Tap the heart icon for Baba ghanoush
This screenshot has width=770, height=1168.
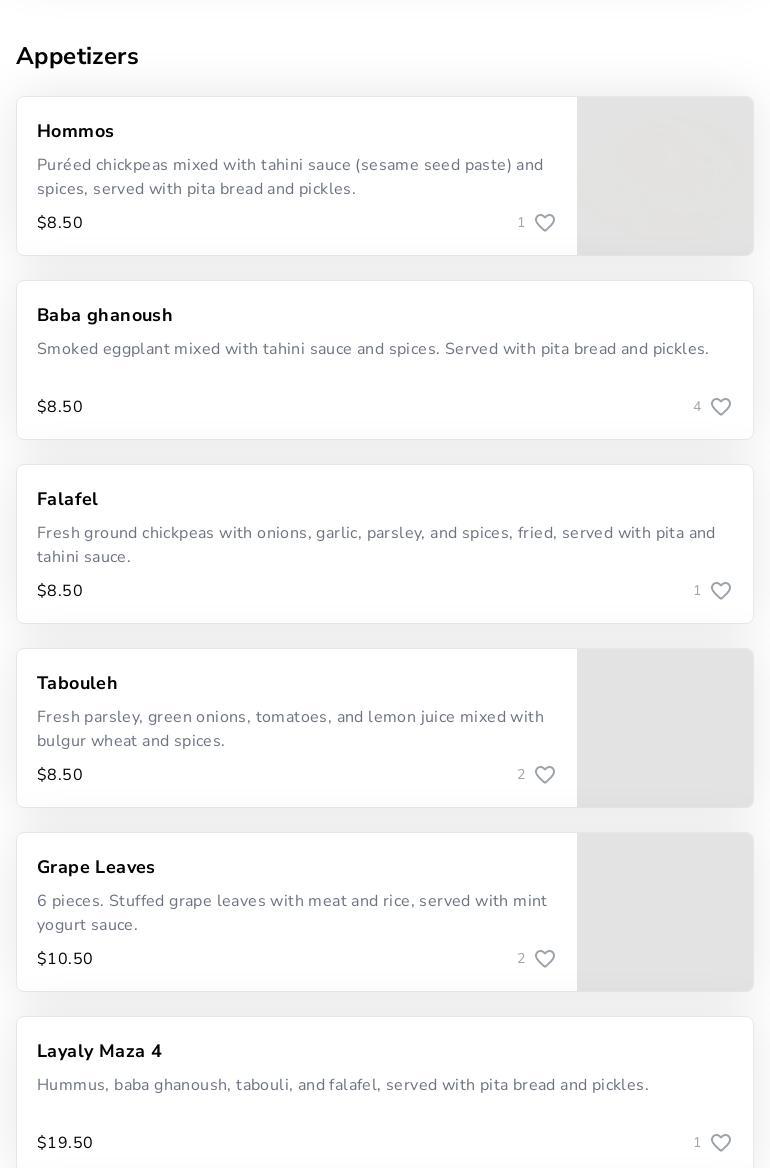721,407
